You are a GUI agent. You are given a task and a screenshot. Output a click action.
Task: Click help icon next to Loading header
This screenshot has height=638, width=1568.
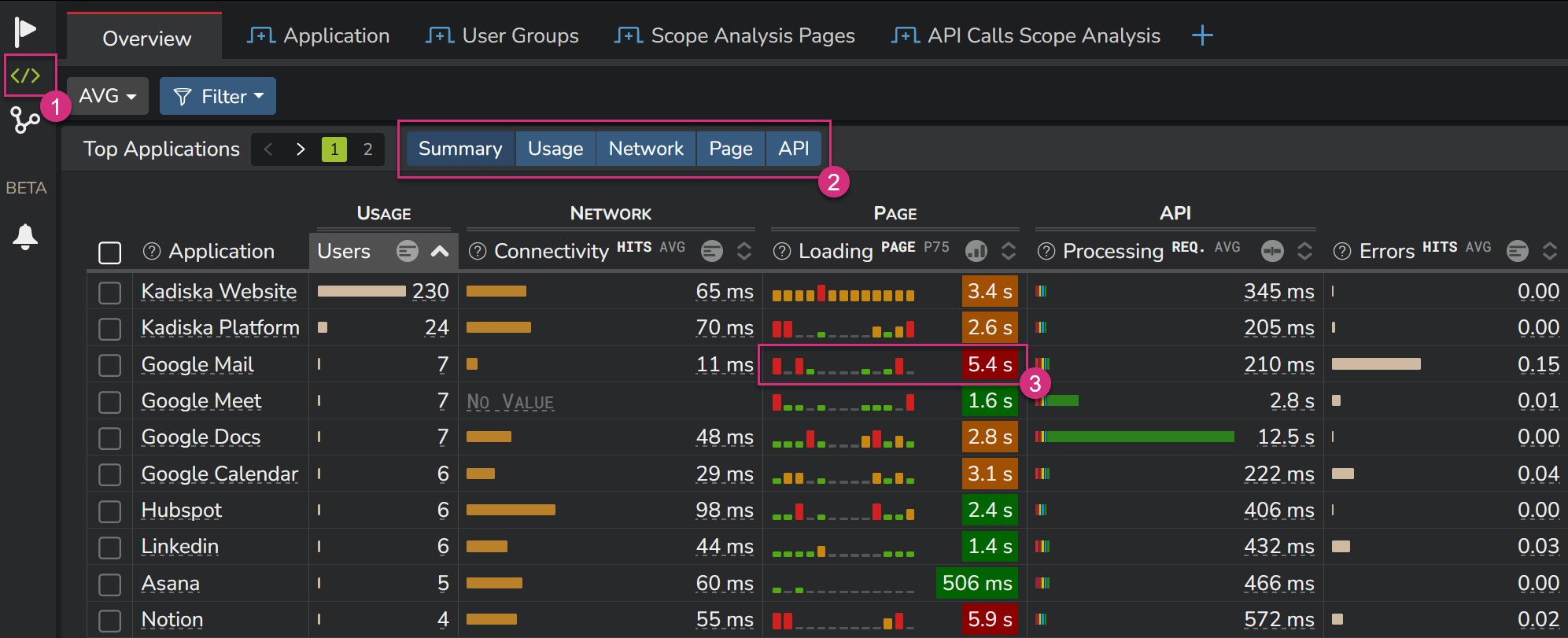coord(782,251)
